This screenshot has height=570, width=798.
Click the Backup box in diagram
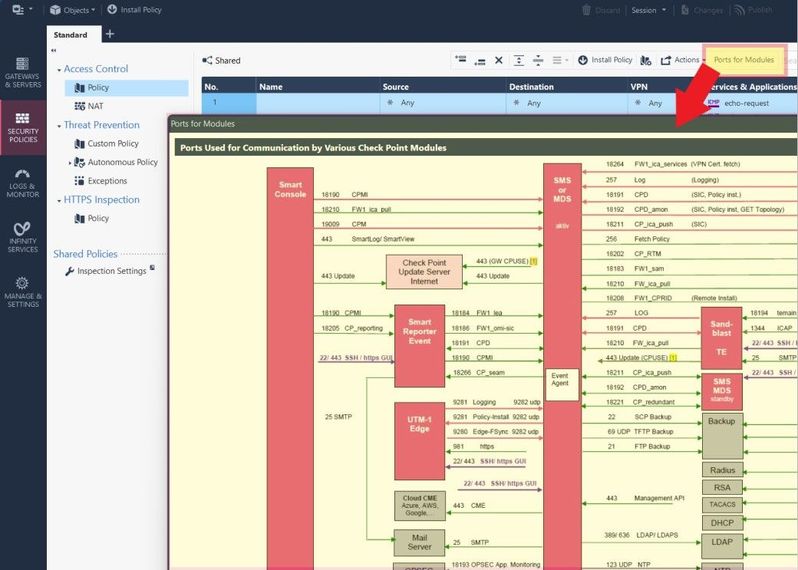pyautogui.click(x=722, y=436)
